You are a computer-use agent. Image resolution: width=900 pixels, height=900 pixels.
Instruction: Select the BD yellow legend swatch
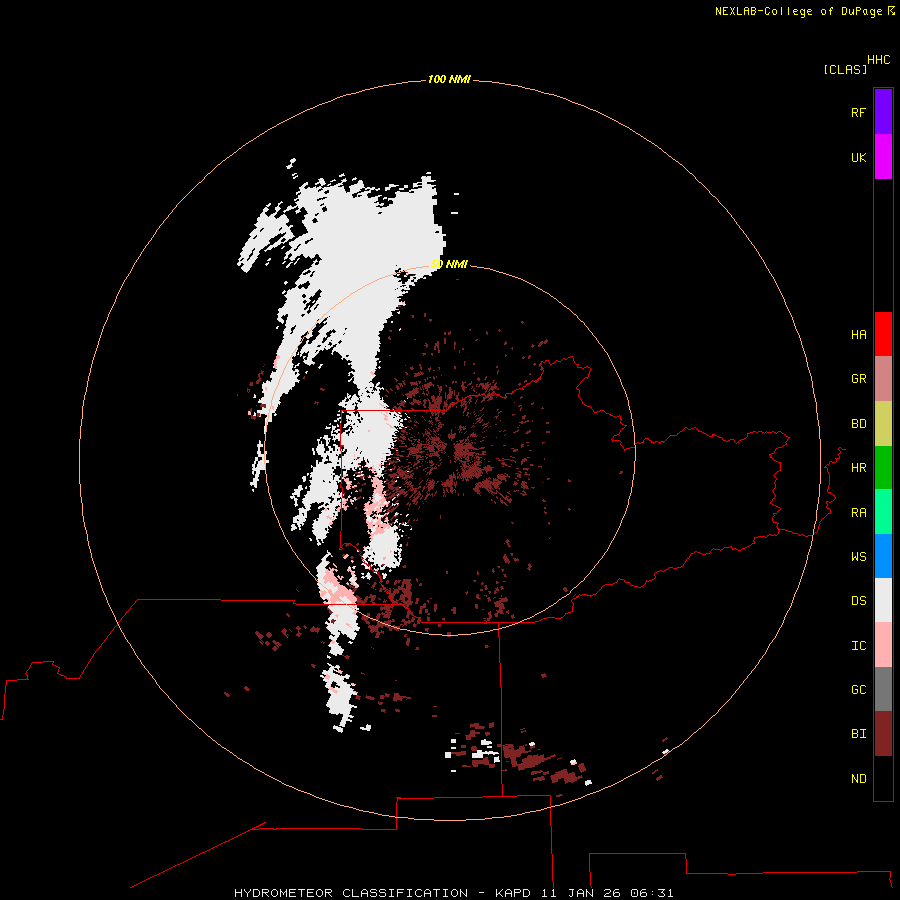pyautogui.click(x=883, y=424)
